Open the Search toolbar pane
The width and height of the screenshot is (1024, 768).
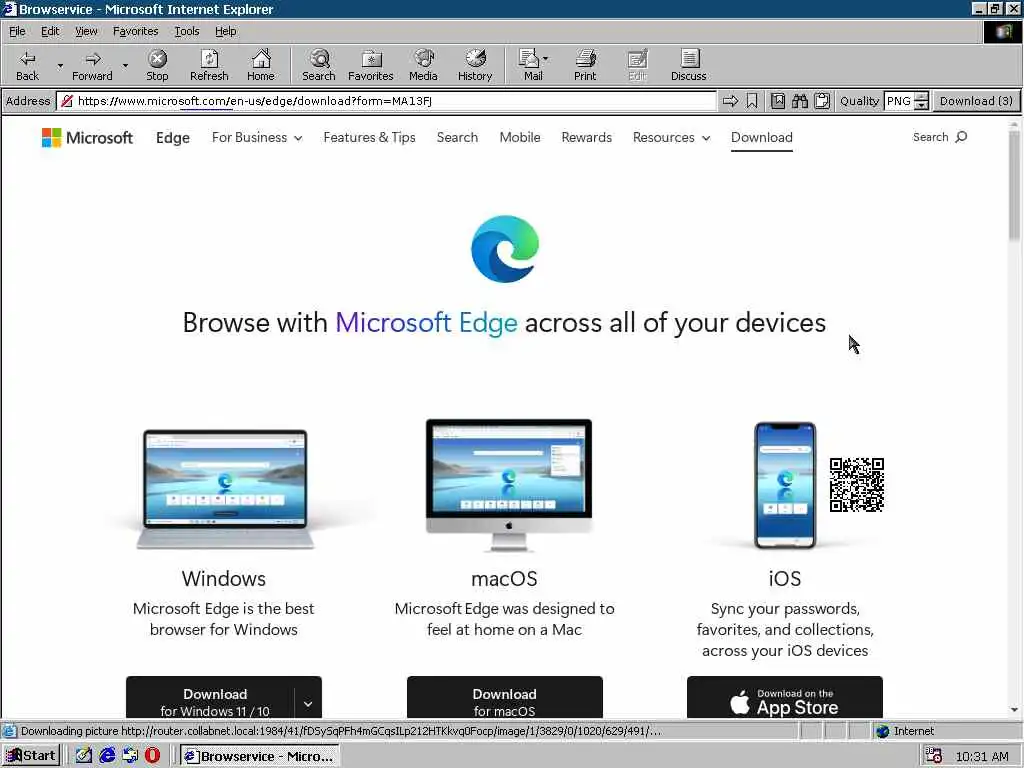(319, 65)
